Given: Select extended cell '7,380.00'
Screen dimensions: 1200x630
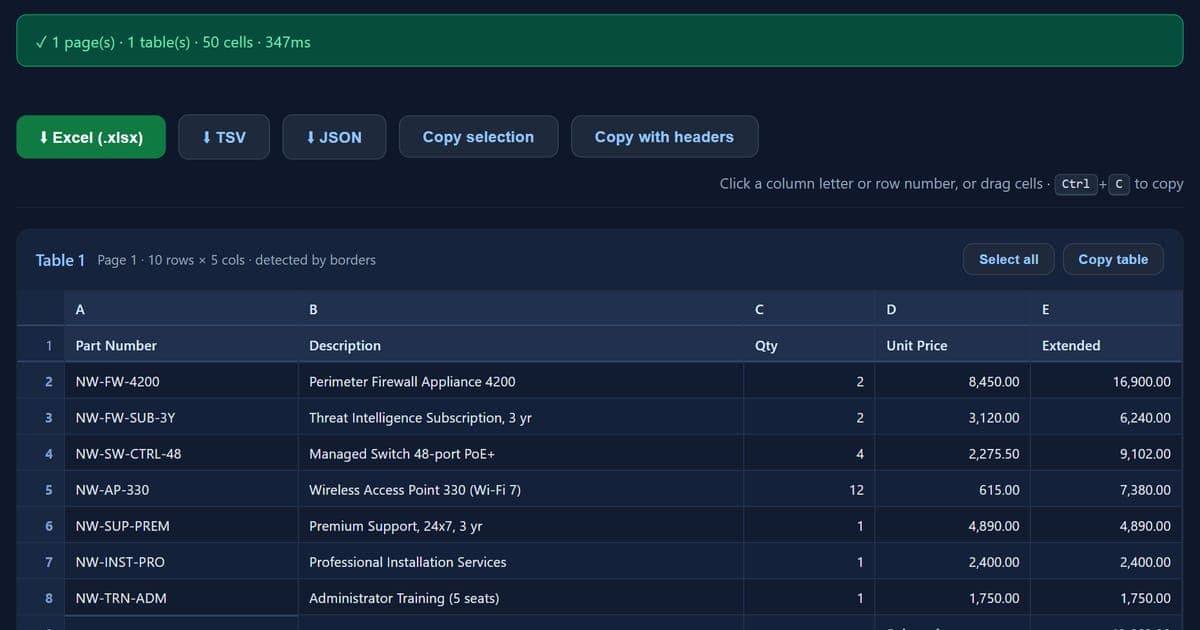Looking at the screenshot, I should [x=1107, y=489].
